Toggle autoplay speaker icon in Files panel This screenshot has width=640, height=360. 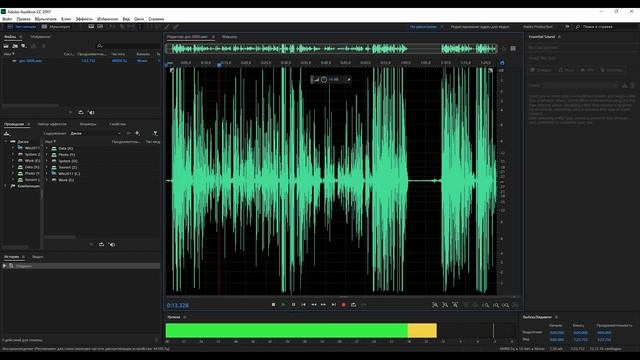(x=91, y=112)
